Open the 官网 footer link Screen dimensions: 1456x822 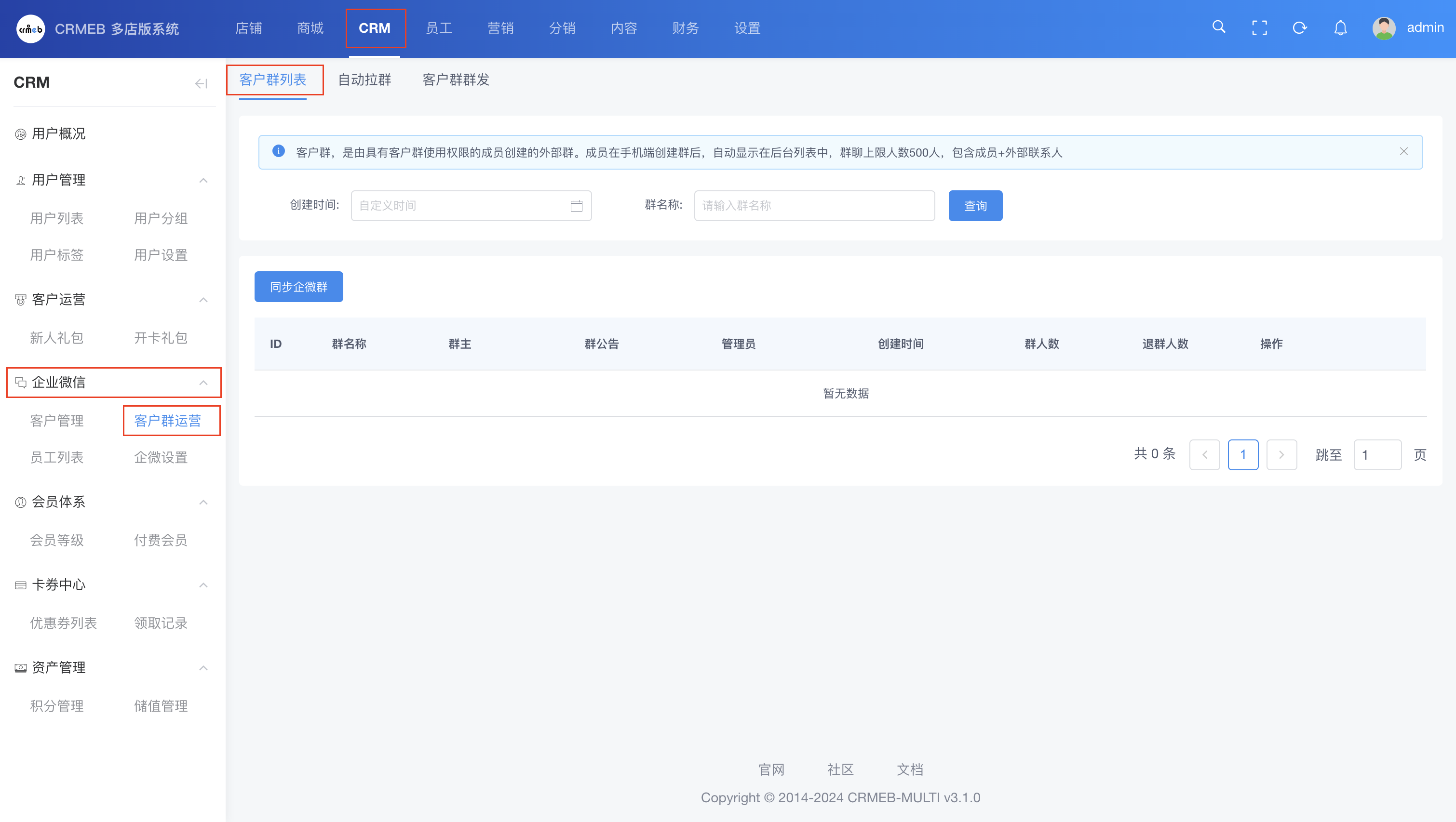[x=771, y=769]
